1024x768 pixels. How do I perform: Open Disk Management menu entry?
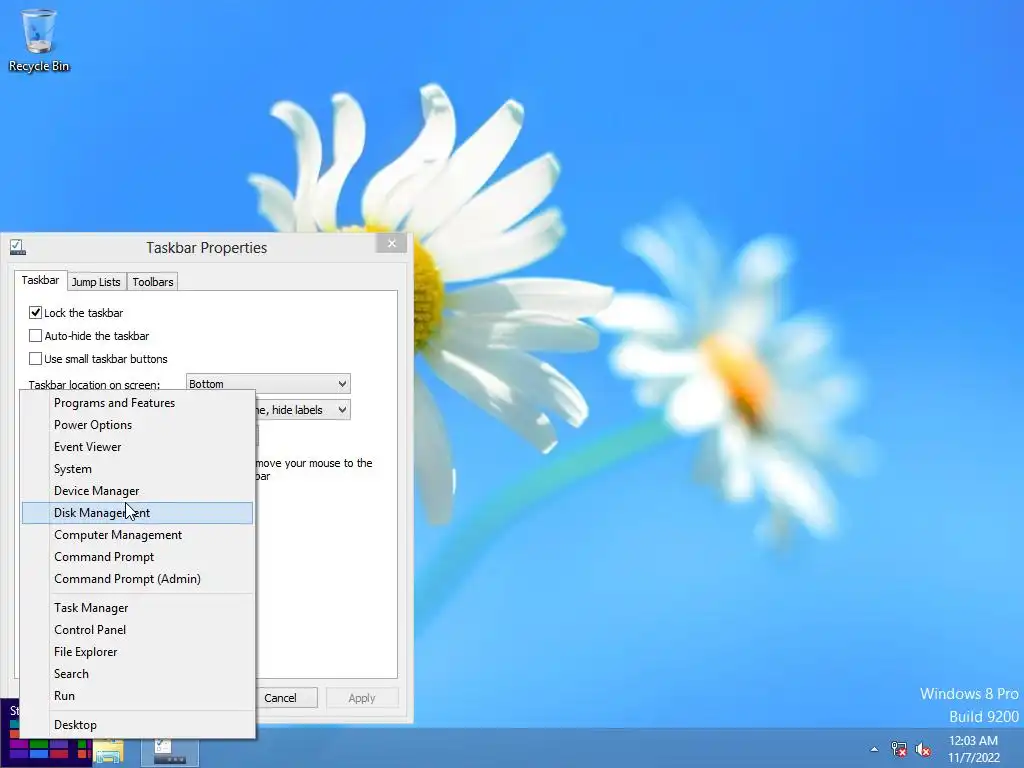pyautogui.click(x=137, y=513)
